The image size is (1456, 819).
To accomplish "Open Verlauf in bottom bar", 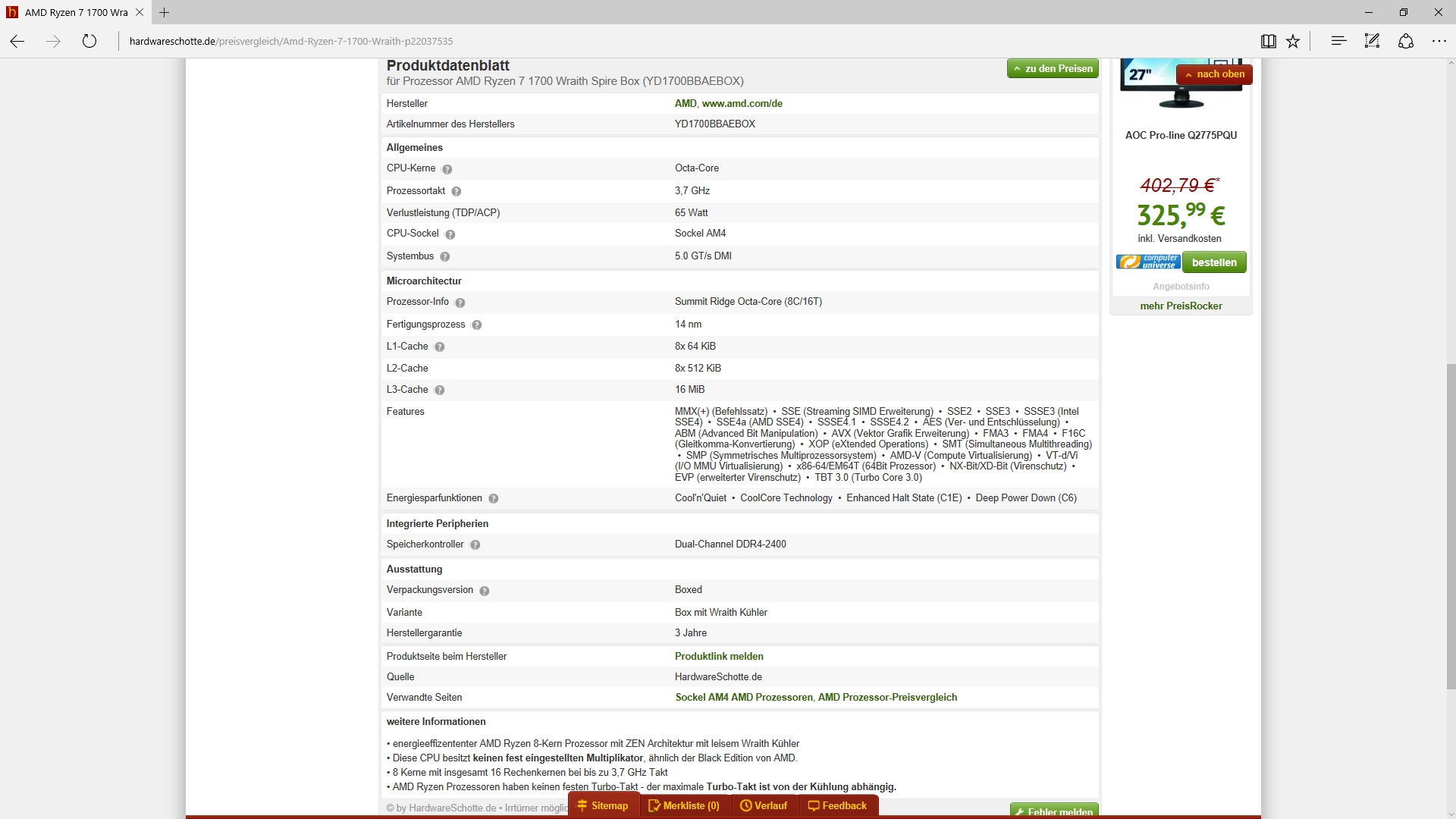I will (764, 805).
